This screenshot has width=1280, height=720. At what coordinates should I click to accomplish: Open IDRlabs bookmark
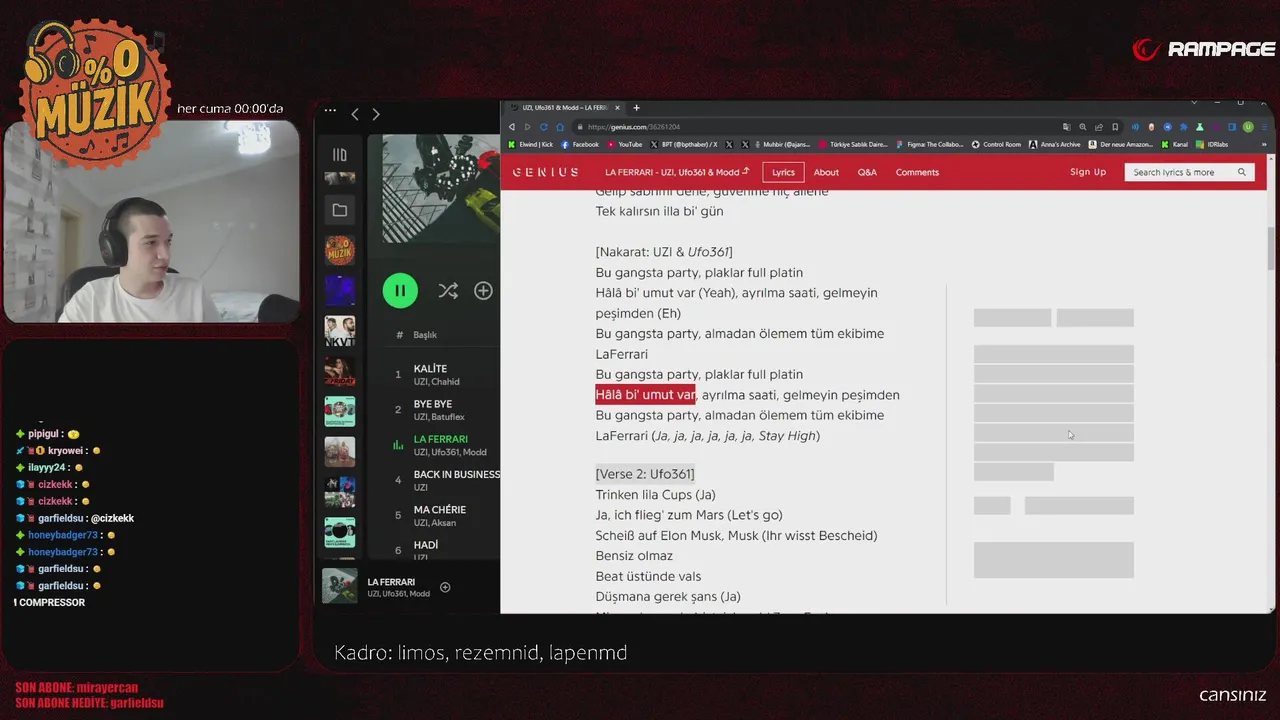pos(1212,144)
